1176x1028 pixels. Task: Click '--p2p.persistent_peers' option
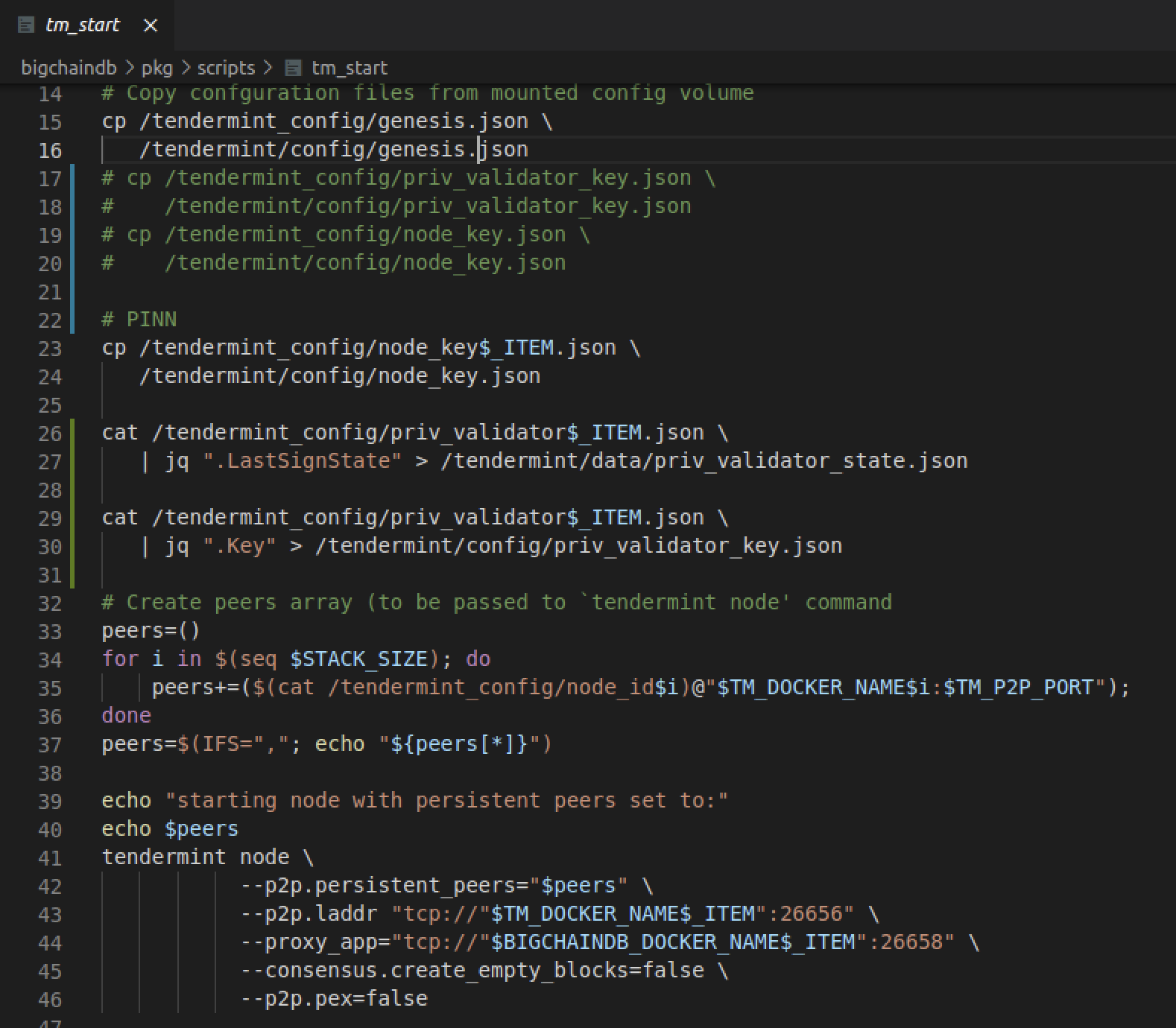click(x=379, y=886)
